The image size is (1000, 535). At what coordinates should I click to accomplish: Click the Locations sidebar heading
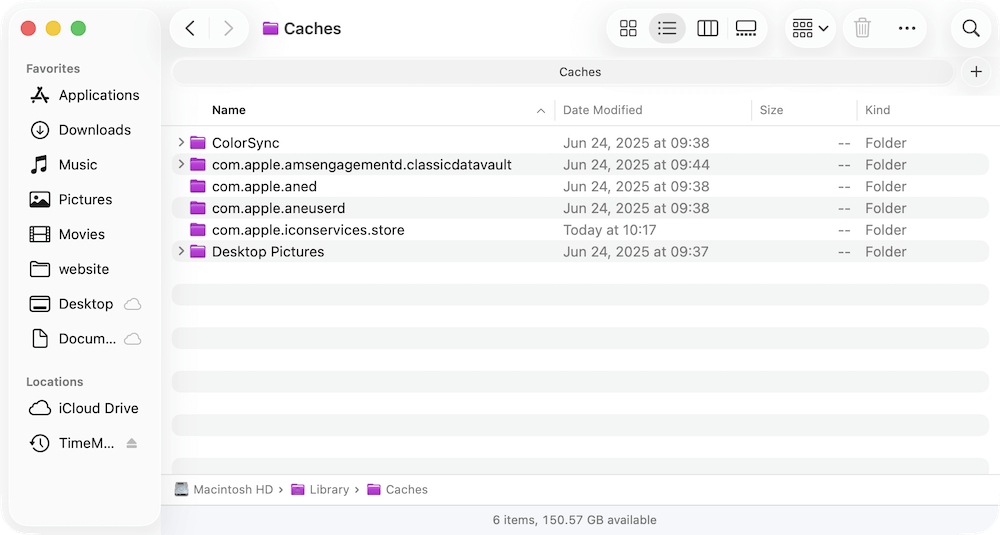54,381
